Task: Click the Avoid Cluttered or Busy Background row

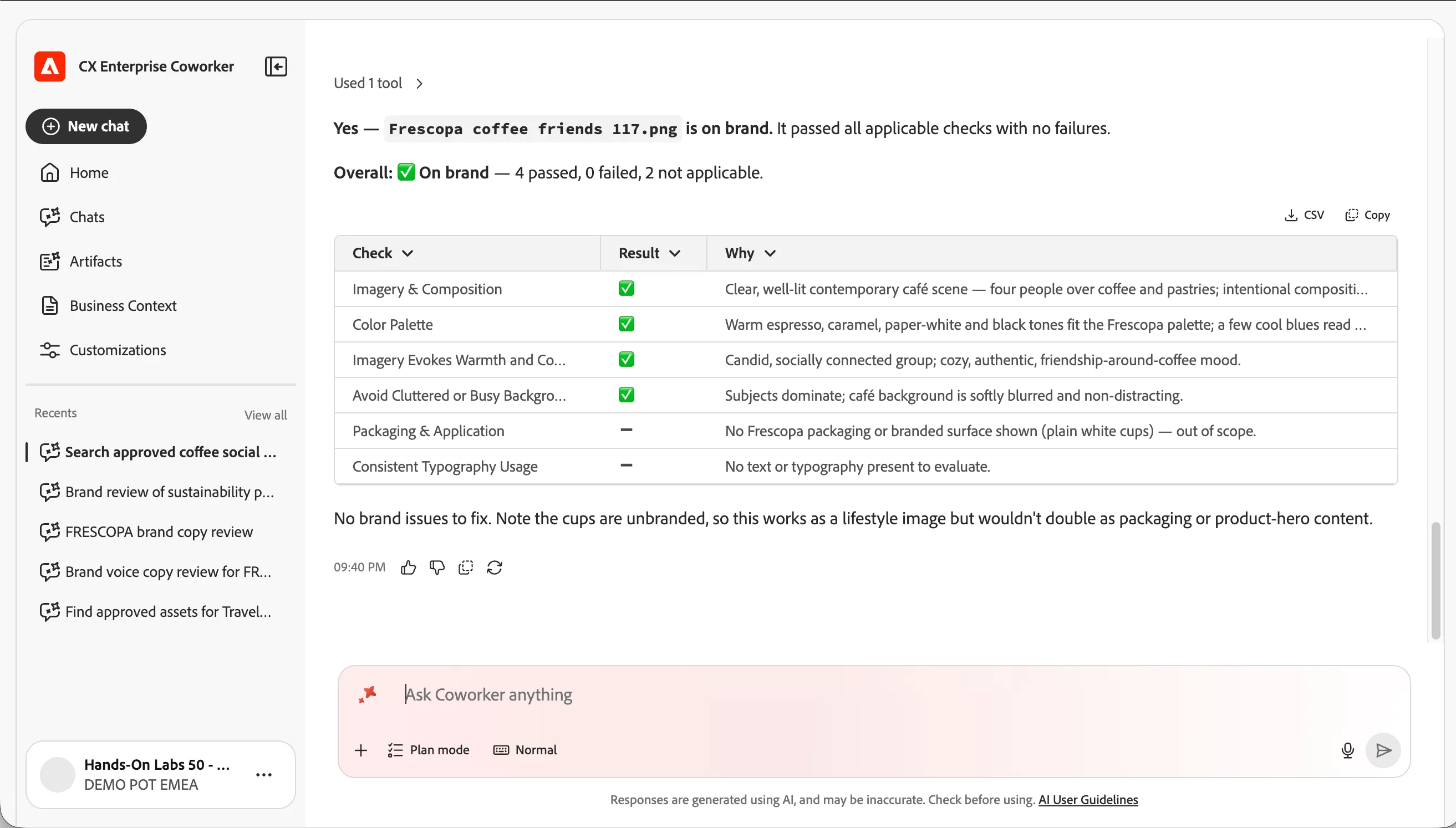Action: (866, 395)
